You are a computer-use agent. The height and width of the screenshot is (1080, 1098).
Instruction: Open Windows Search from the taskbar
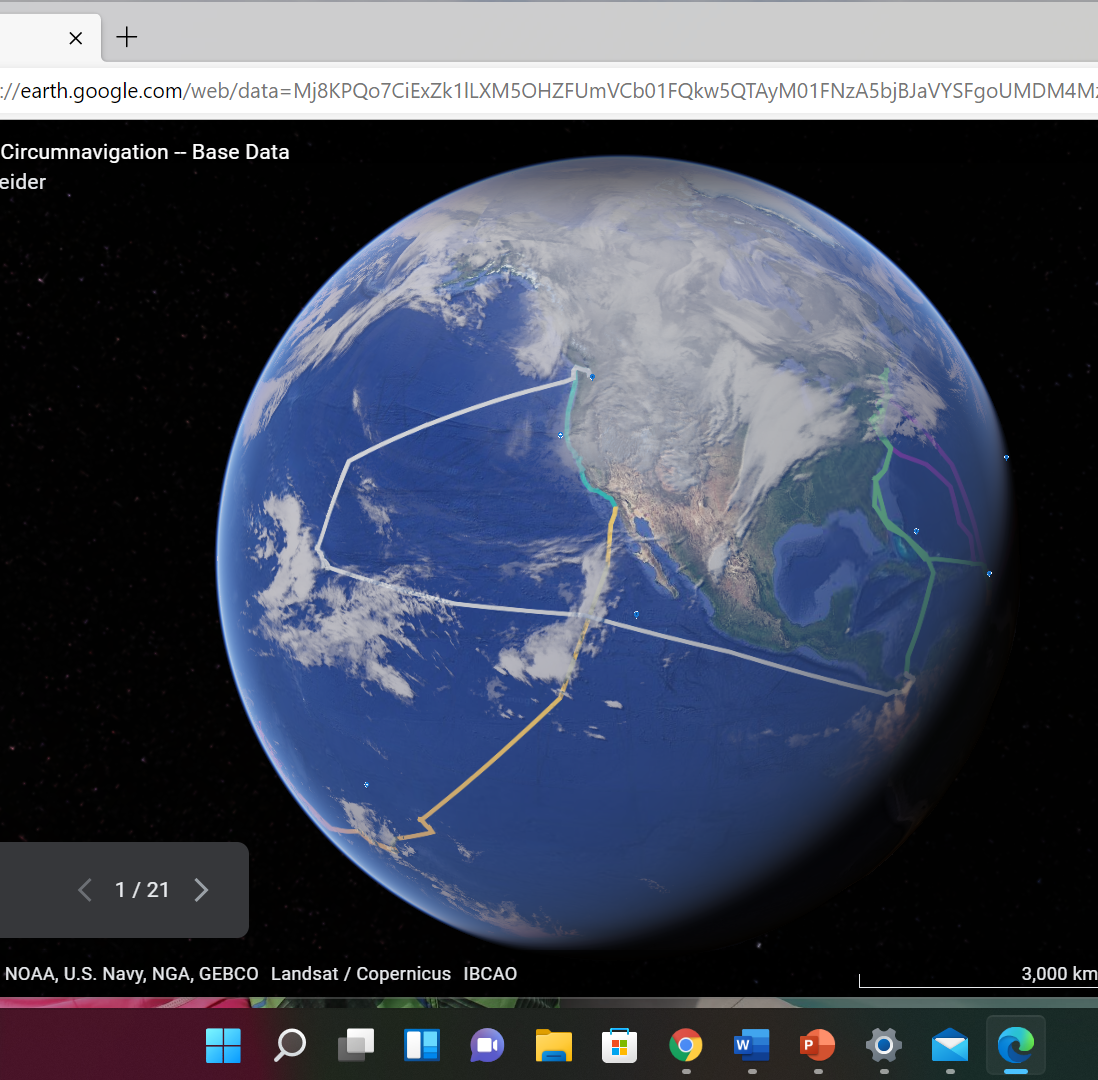click(290, 1046)
